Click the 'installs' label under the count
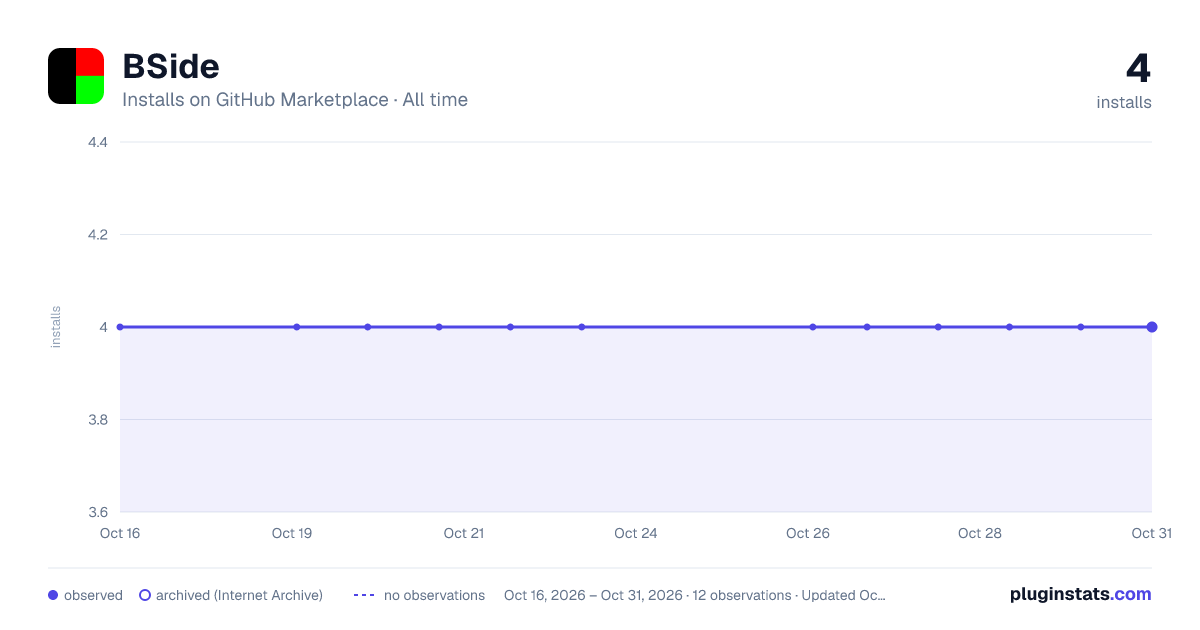1200x630 pixels. (1124, 102)
